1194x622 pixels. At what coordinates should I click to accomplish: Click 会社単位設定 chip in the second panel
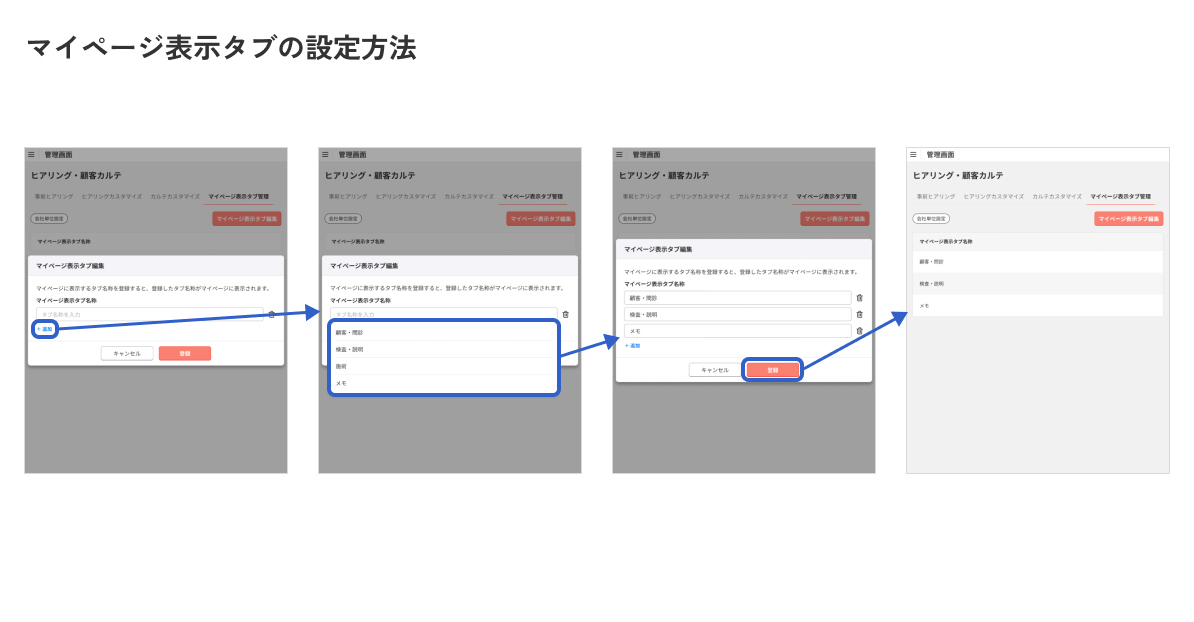343,218
